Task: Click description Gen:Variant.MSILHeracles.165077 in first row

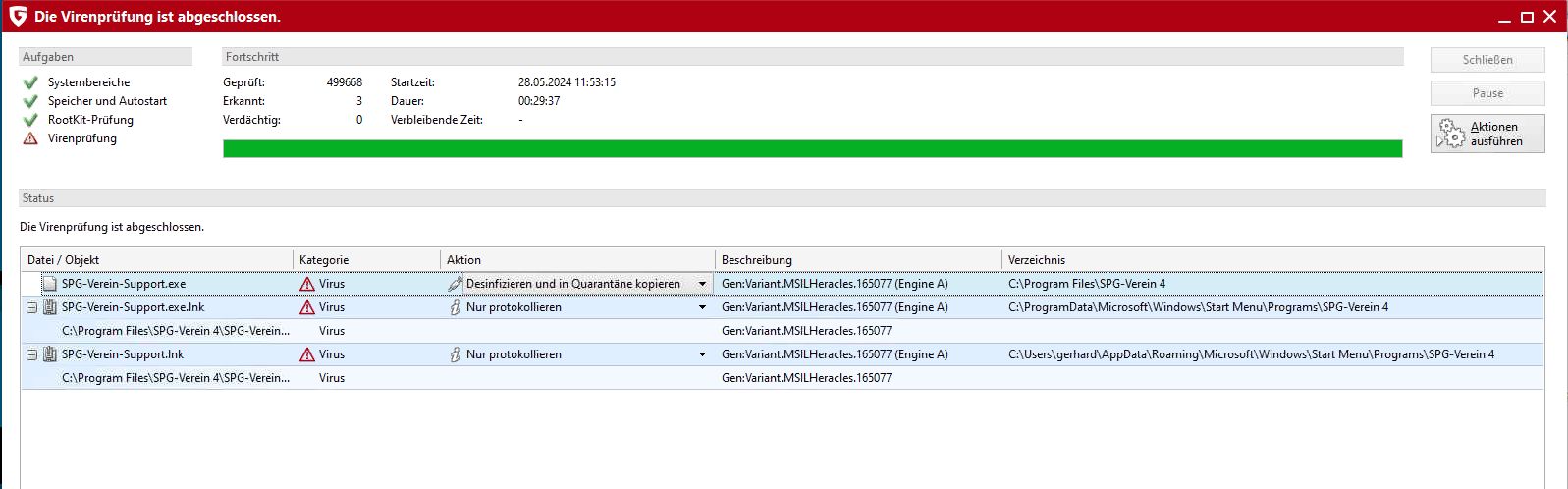Action: click(835, 284)
